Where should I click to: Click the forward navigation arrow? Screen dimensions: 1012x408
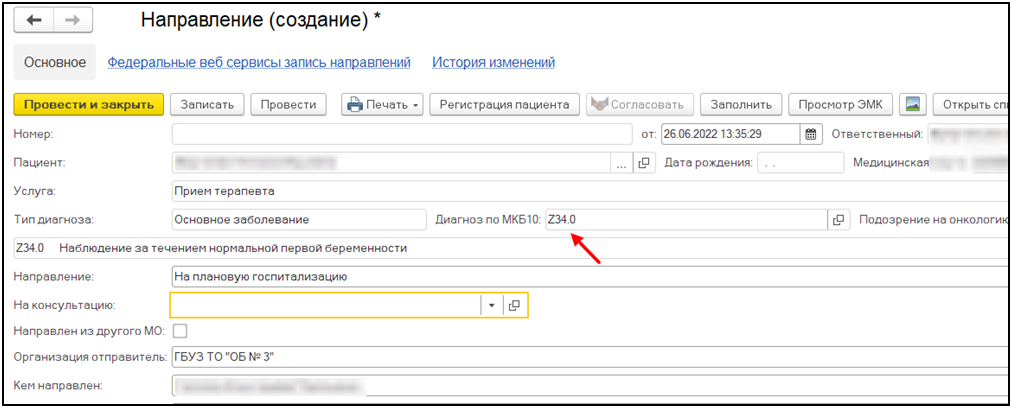[x=71, y=21]
